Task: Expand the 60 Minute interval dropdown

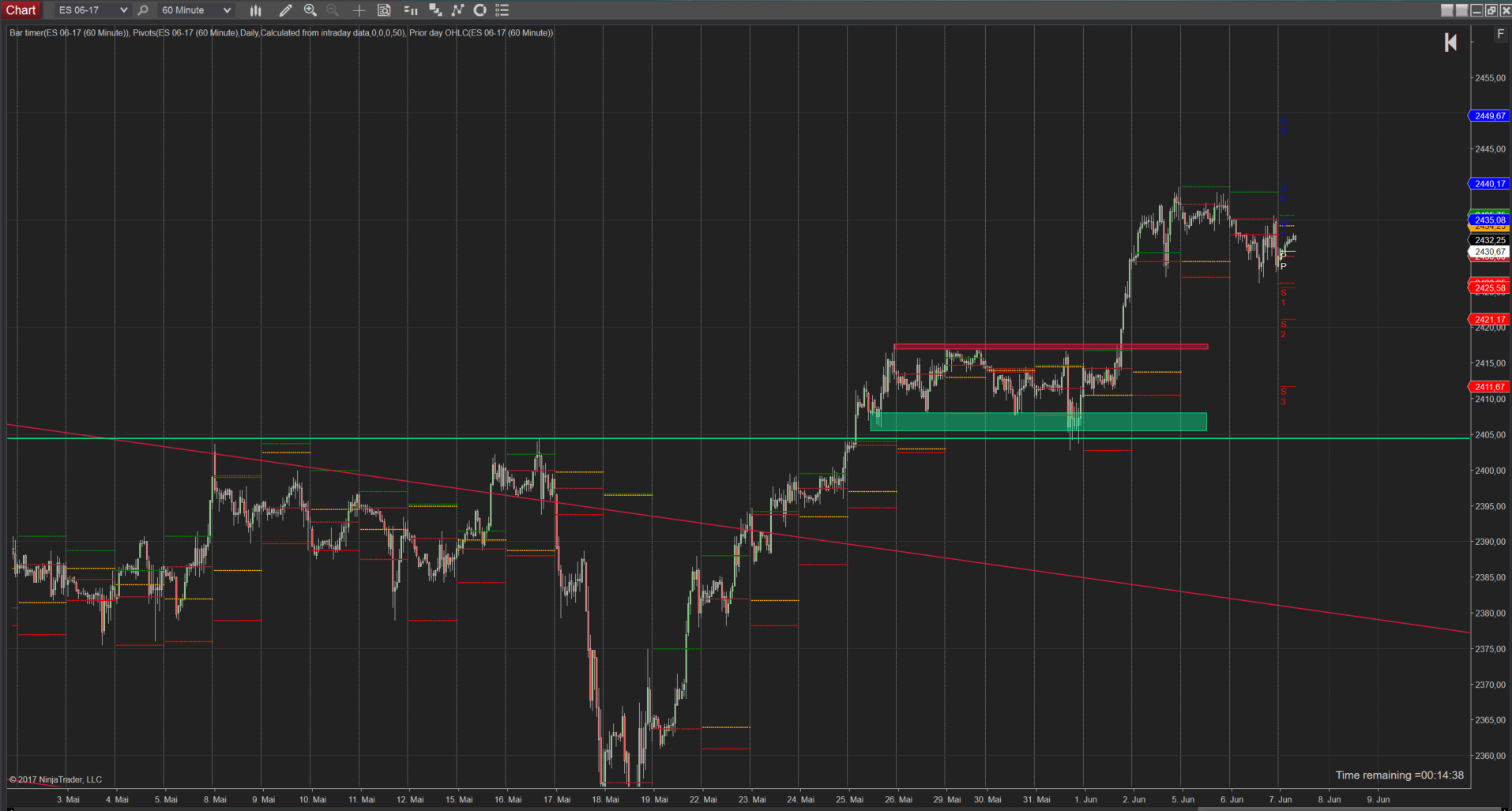Action: tap(227, 10)
